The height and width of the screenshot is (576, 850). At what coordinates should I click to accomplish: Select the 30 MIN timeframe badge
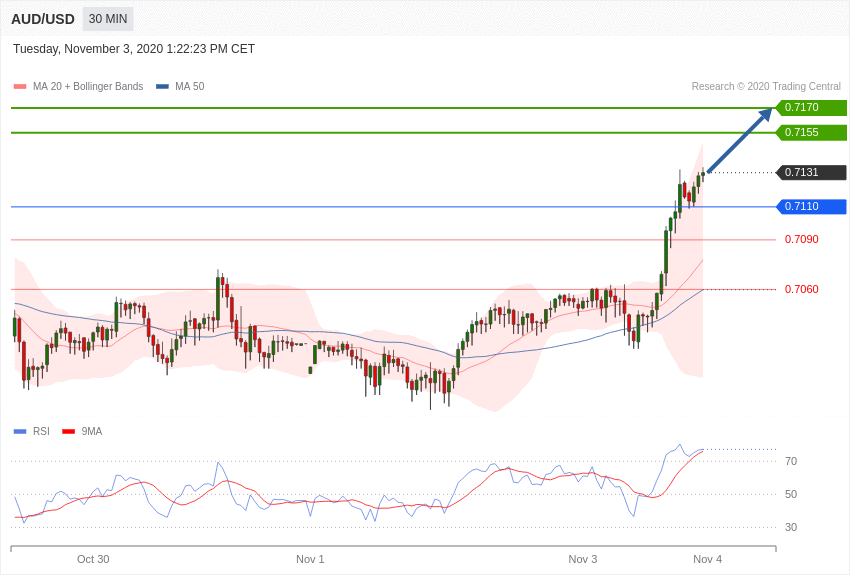pos(108,19)
